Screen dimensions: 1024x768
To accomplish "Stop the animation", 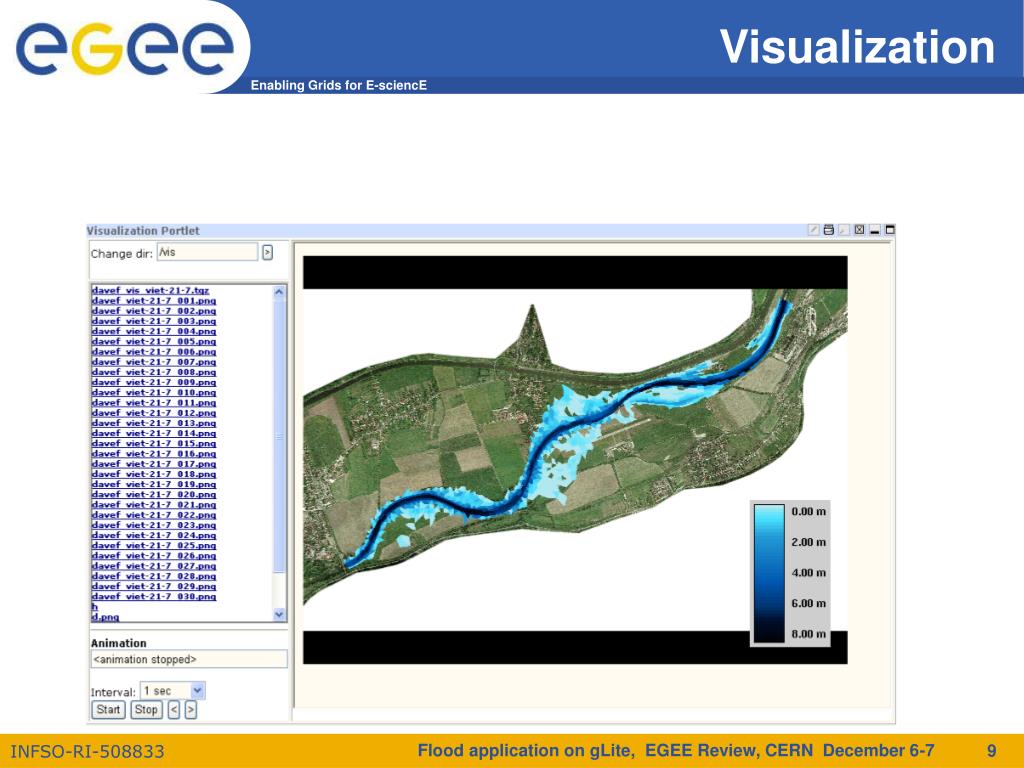I will coord(146,710).
